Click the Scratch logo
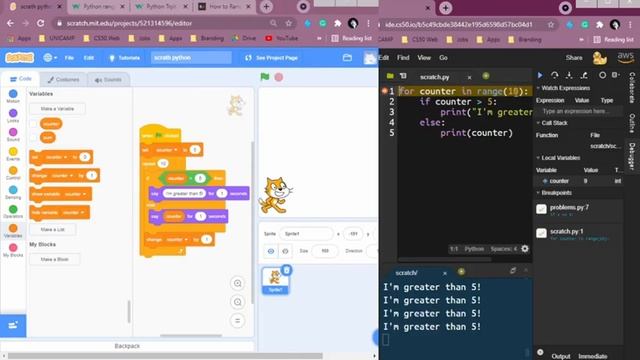 pos(19,58)
